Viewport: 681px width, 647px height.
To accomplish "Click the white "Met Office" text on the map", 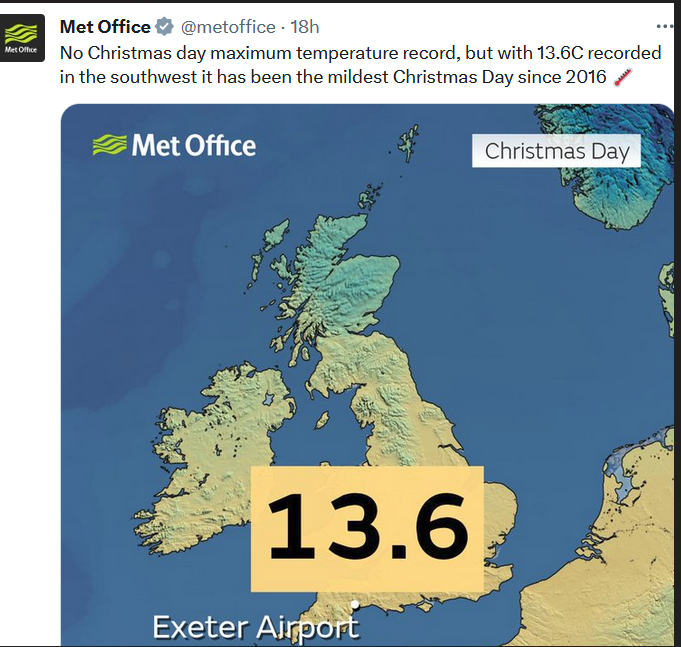I will [194, 146].
